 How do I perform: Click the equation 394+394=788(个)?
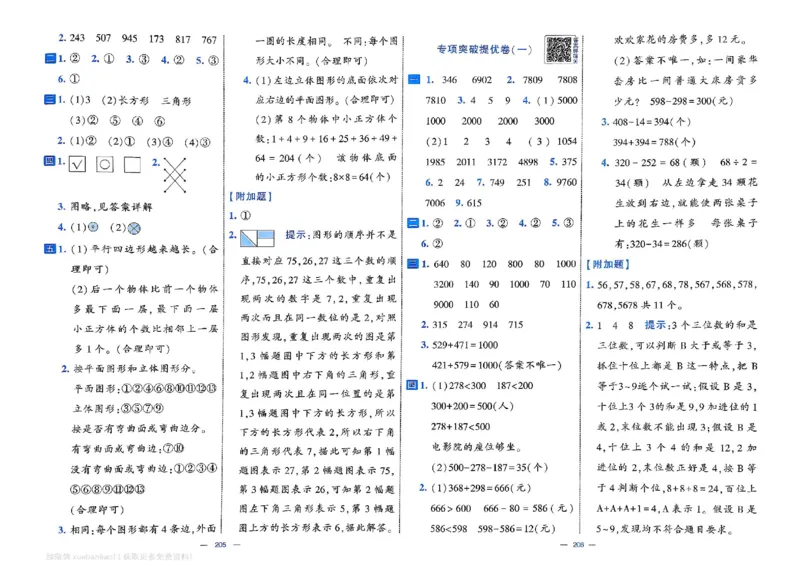click(654, 142)
